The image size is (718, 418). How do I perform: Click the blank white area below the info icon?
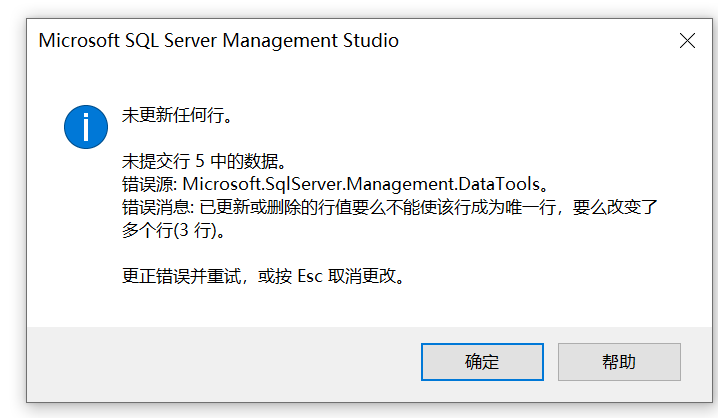(85, 230)
